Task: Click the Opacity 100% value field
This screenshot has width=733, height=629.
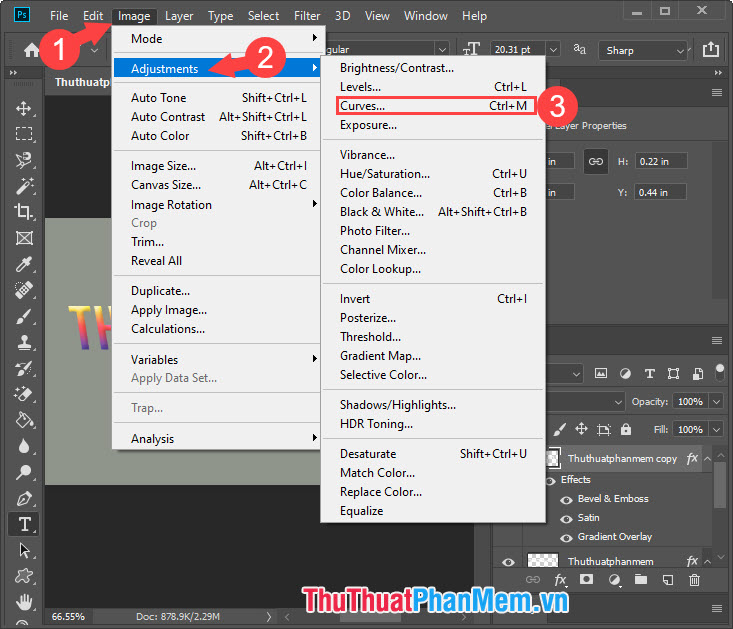Action: tap(690, 401)
